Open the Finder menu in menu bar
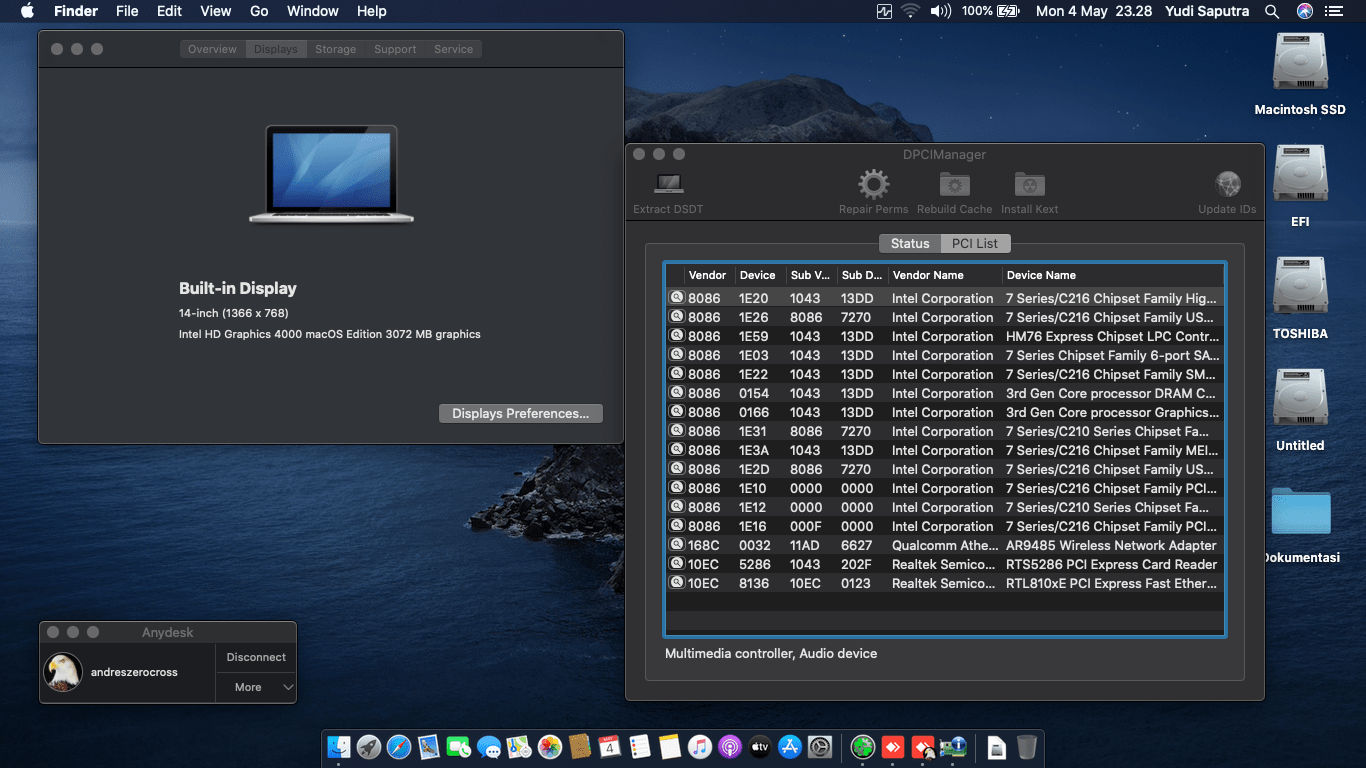This screenshot has height=768, width=1366. coord(75,11)
